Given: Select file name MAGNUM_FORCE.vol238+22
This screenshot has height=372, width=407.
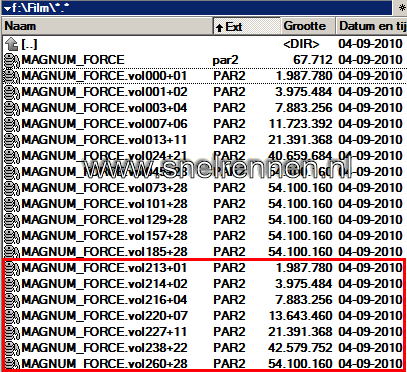Looking at the screenshot, I should 104,348.
